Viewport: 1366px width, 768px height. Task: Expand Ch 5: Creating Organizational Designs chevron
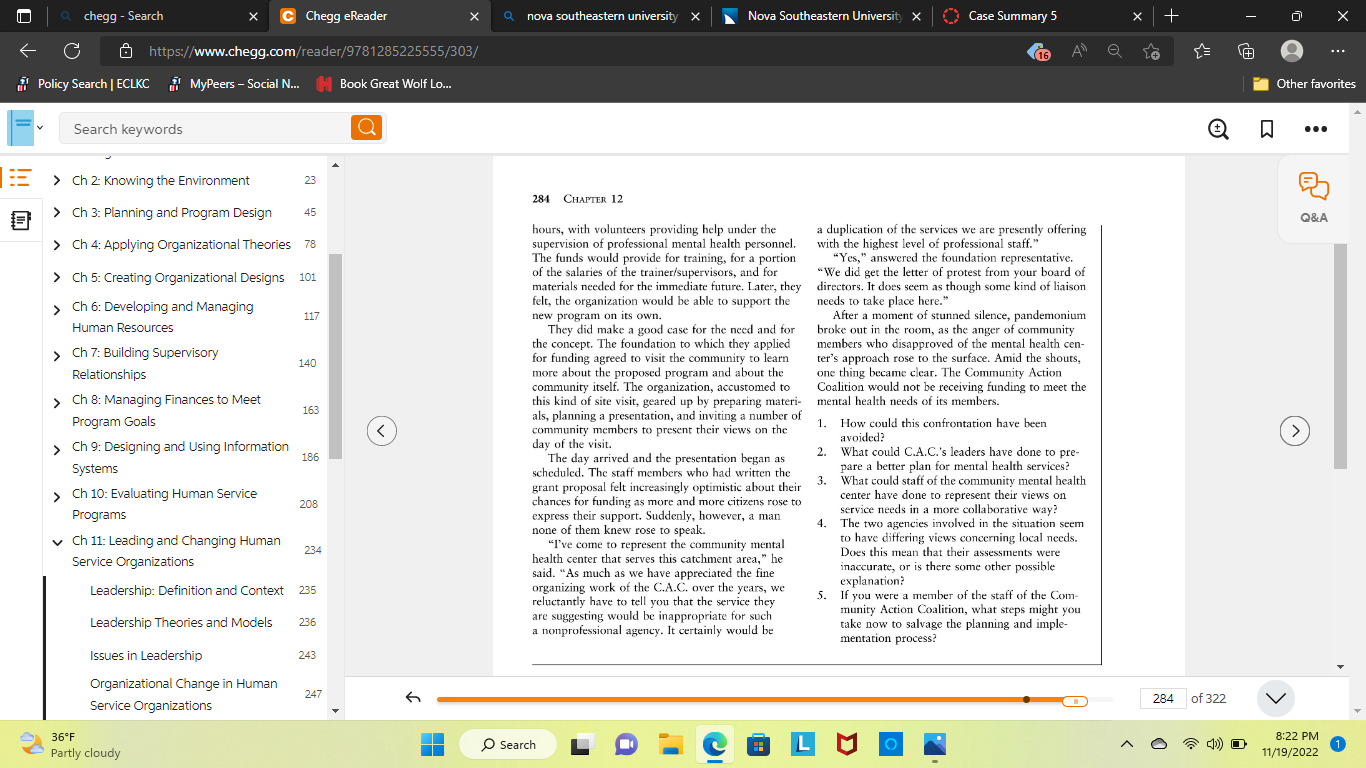point(58,278)
